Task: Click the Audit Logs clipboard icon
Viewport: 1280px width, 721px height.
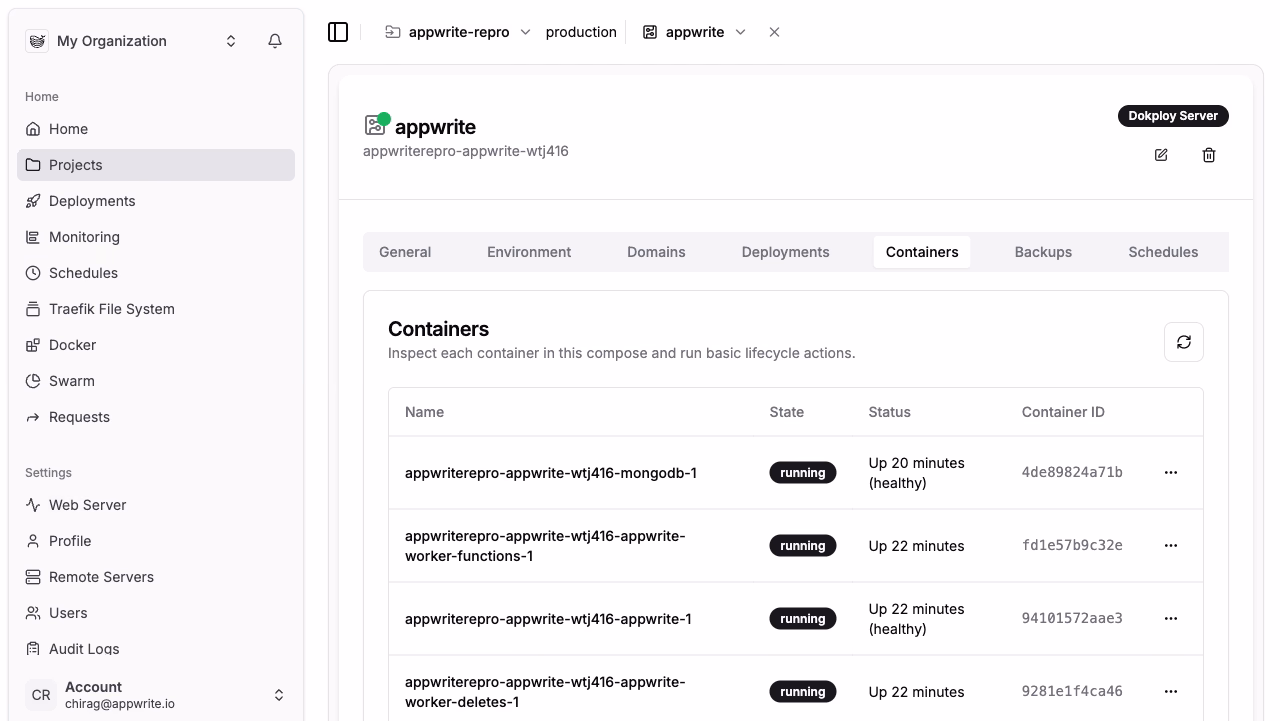Action: click(33, 649)
